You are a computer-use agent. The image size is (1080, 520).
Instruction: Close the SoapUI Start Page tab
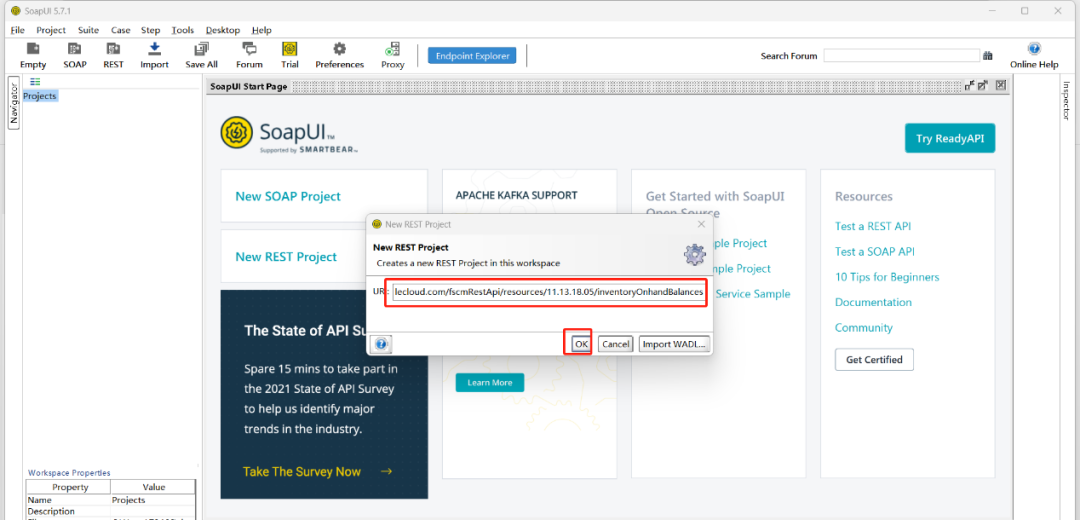point(1001,85)
